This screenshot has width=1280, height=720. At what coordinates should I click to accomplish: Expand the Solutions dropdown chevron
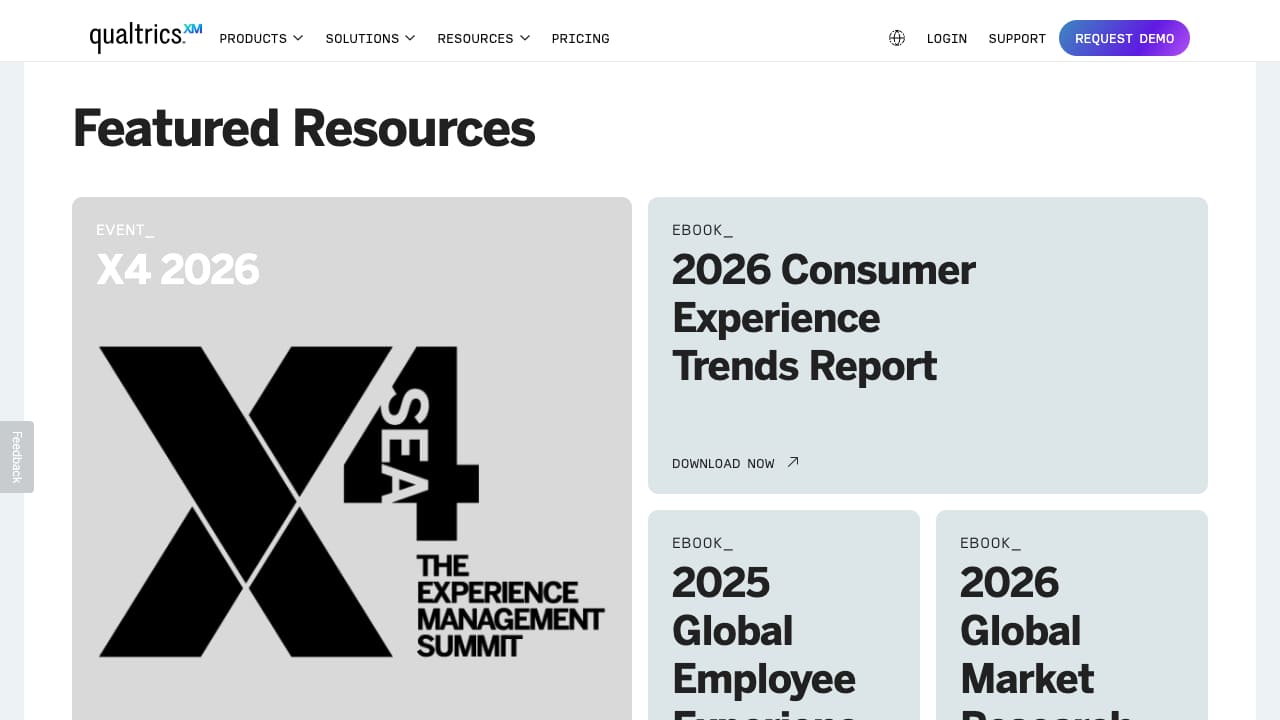click(410, 38)
